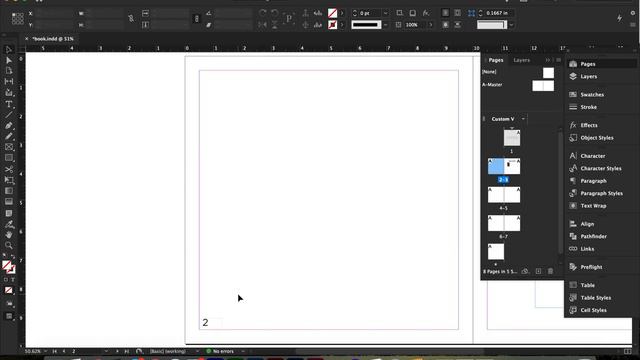Open the preflight profile dropdown
The height and width of the screenshot is (360, 640).
[197, 351]
